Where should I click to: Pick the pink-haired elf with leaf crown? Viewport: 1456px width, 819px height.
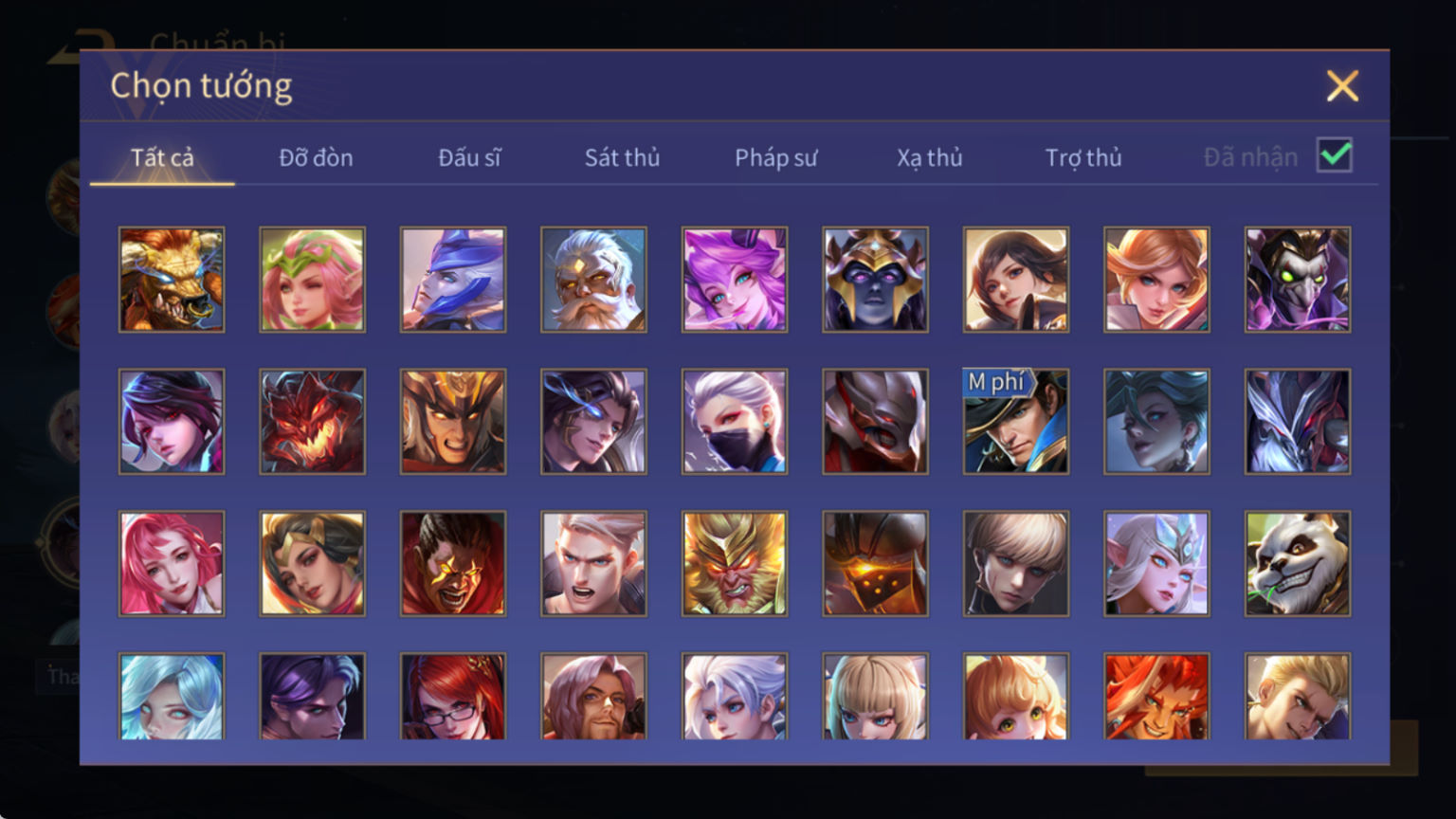pyautogui.click(x=312, y=280)
